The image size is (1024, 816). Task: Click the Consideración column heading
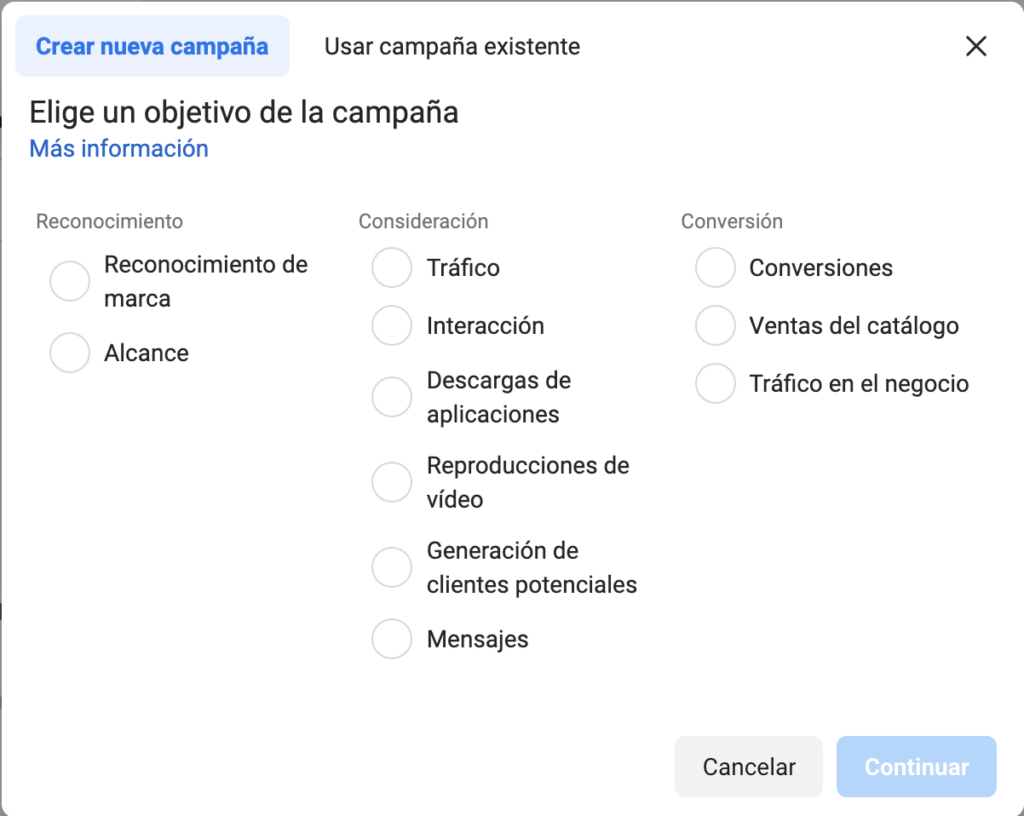coord(423,221)
